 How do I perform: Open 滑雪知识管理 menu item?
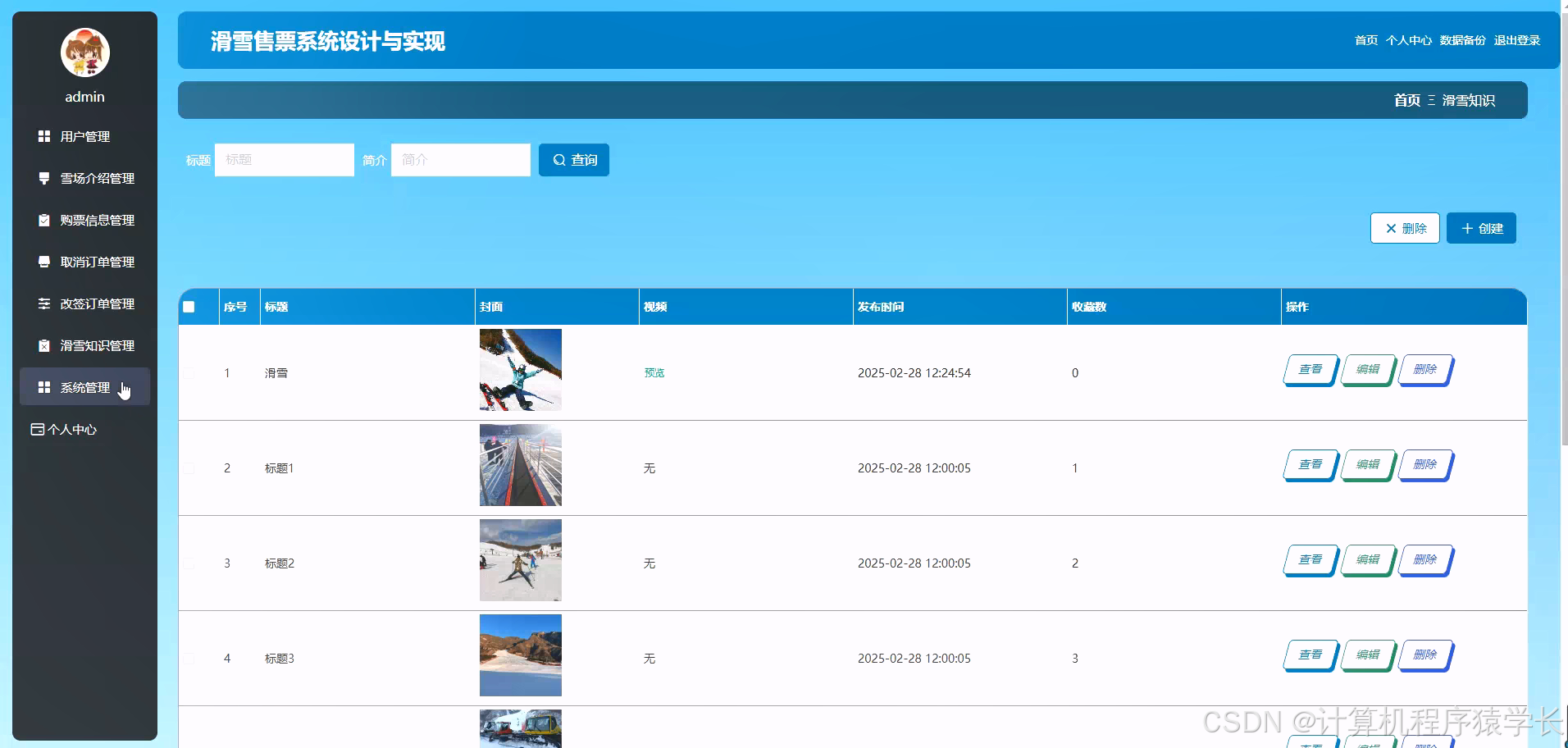[84, 345]
